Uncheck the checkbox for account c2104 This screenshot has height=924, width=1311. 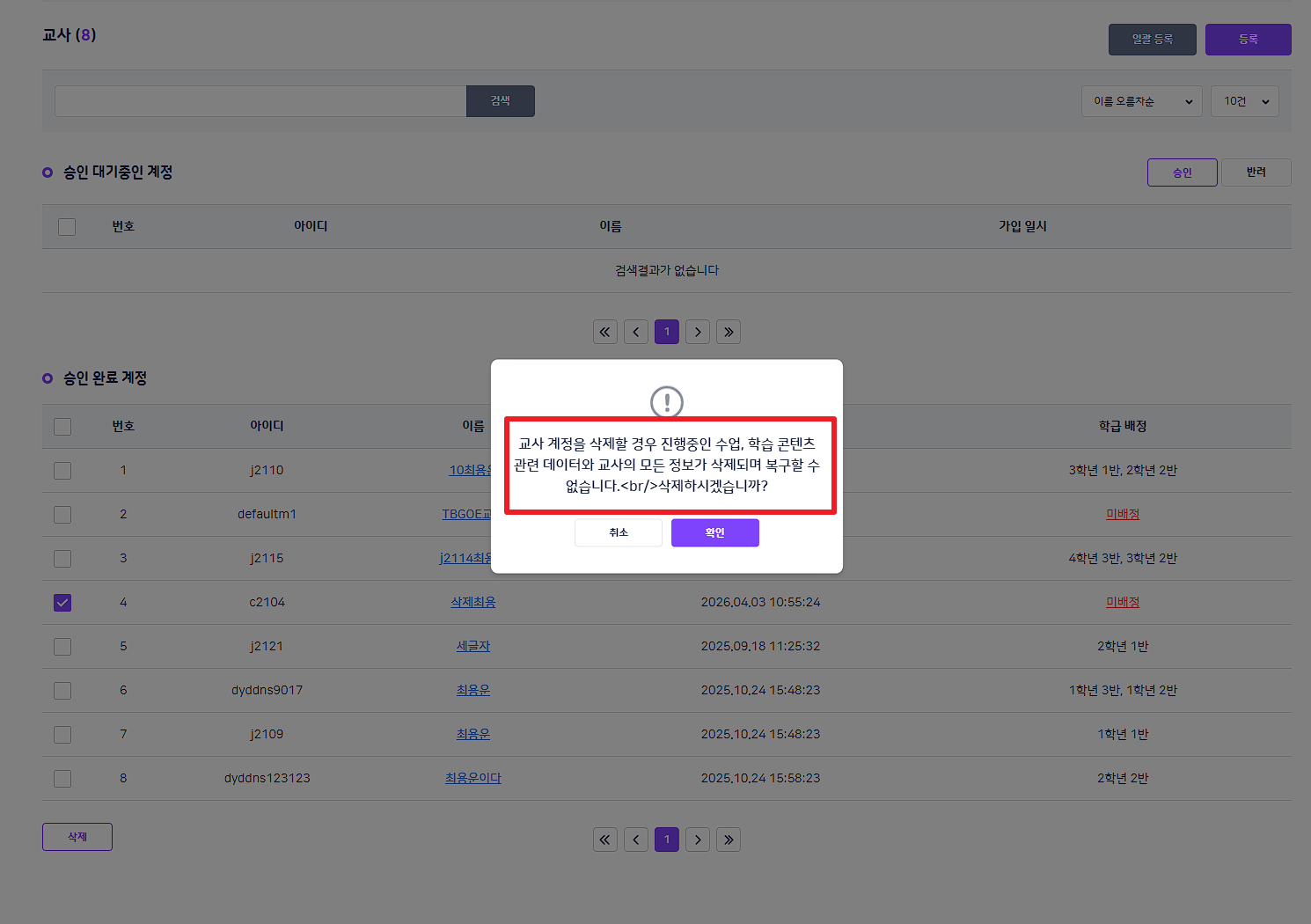(62, 603)
